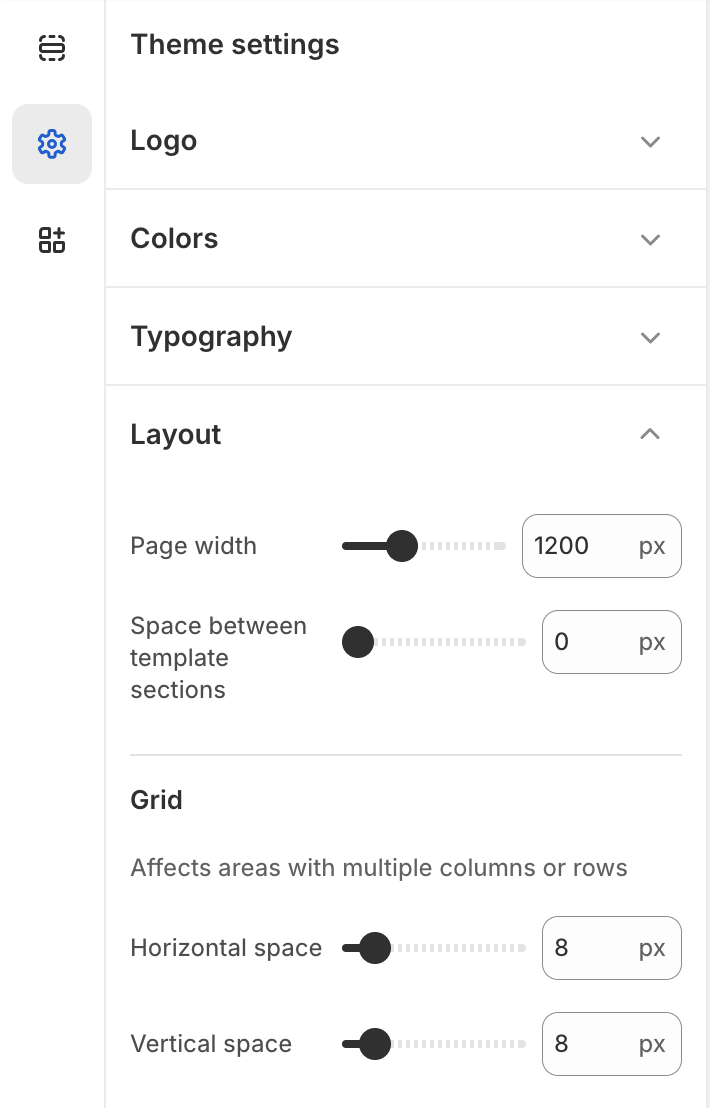Click the Vertical space slider handle
Image resolution: width=710 pixels, height=1108 pixels.
[x=374, y=1044]
